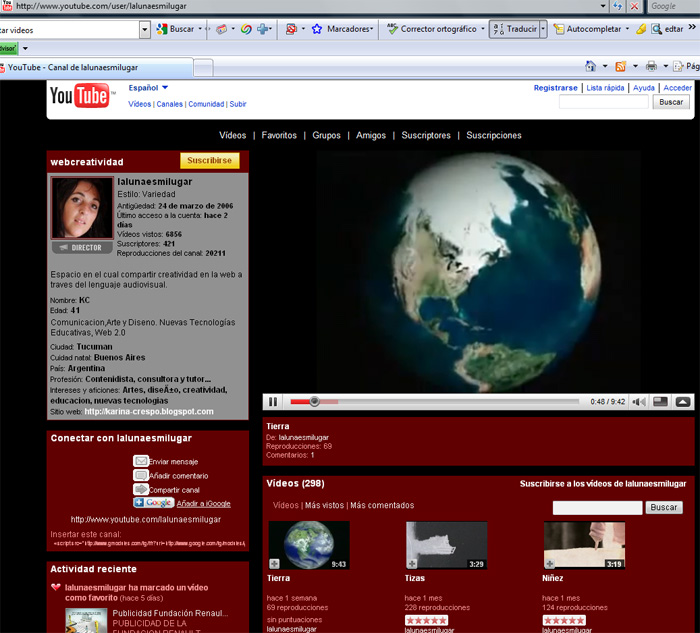Screen dimensions: 700x633
Task: Click the video progress scrubber handle
Action: (x=314, y=401)
